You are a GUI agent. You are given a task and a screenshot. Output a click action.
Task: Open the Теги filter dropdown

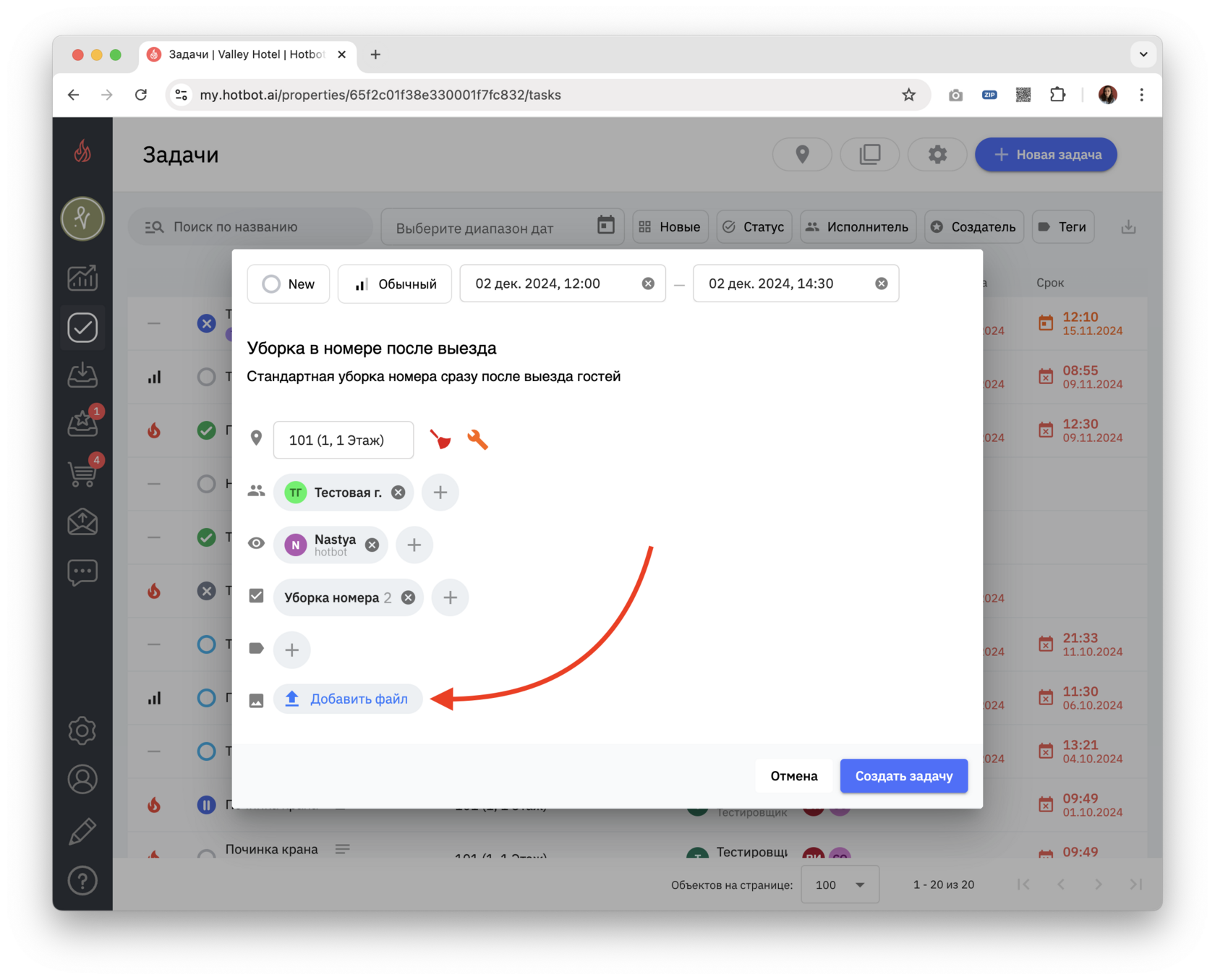(x=1062, y=227)
